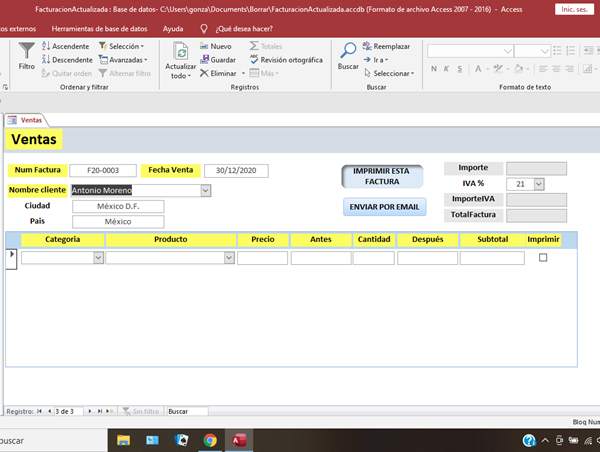Click the Cantidad input field
The width and height of the screenshot is (600, 452).
(x=373, y=258)
